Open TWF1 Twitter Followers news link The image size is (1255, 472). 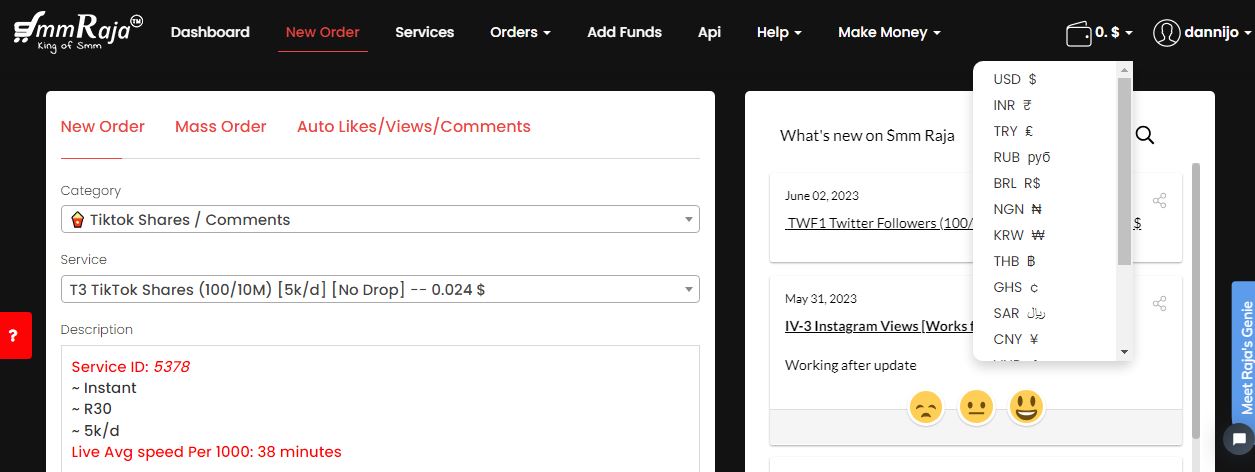click(x=879, y=223)
